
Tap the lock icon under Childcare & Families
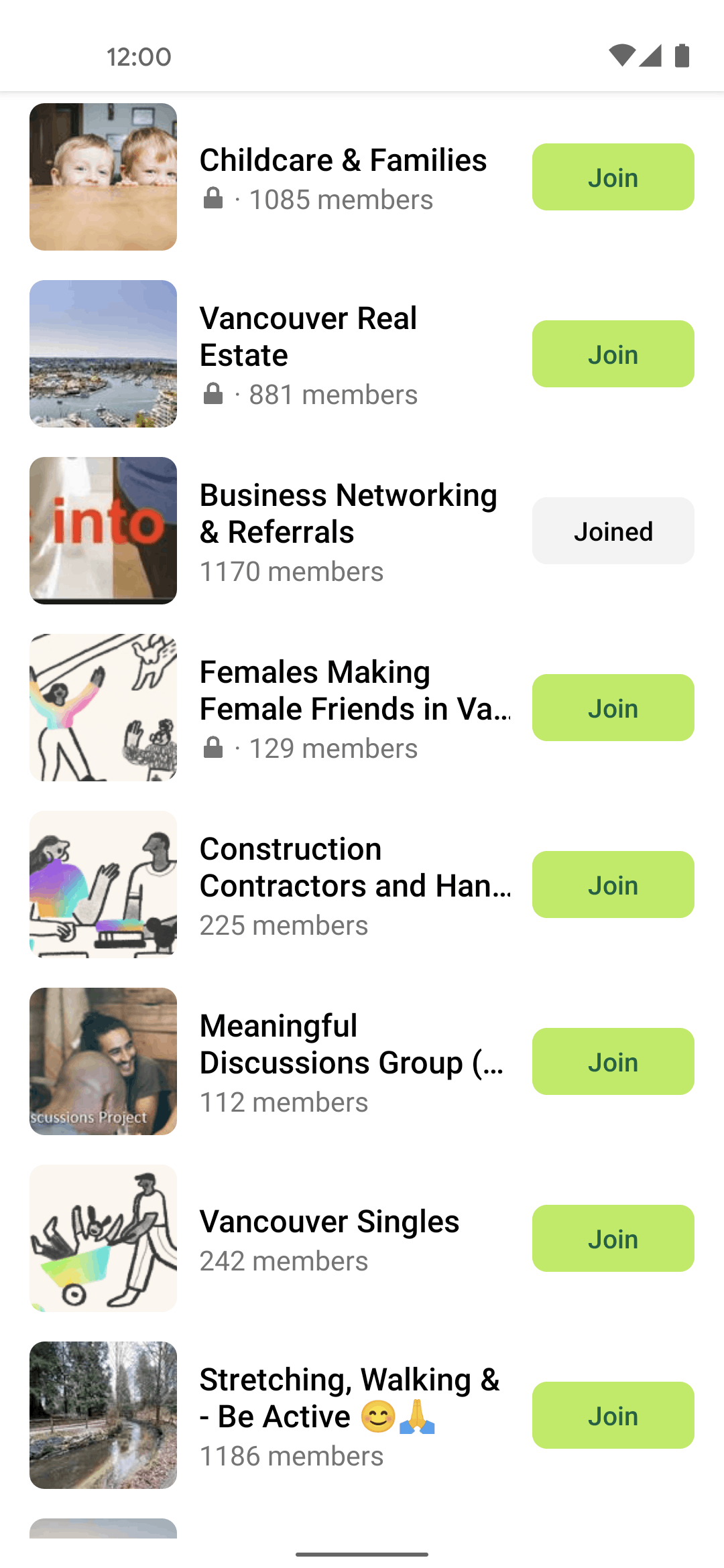coord(213,199)
